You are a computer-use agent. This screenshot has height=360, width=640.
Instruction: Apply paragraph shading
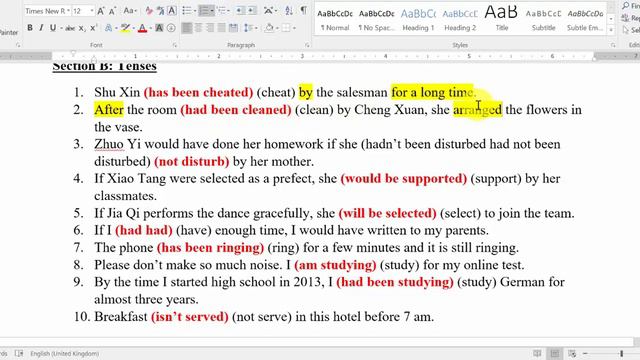(x=269, y=28)
